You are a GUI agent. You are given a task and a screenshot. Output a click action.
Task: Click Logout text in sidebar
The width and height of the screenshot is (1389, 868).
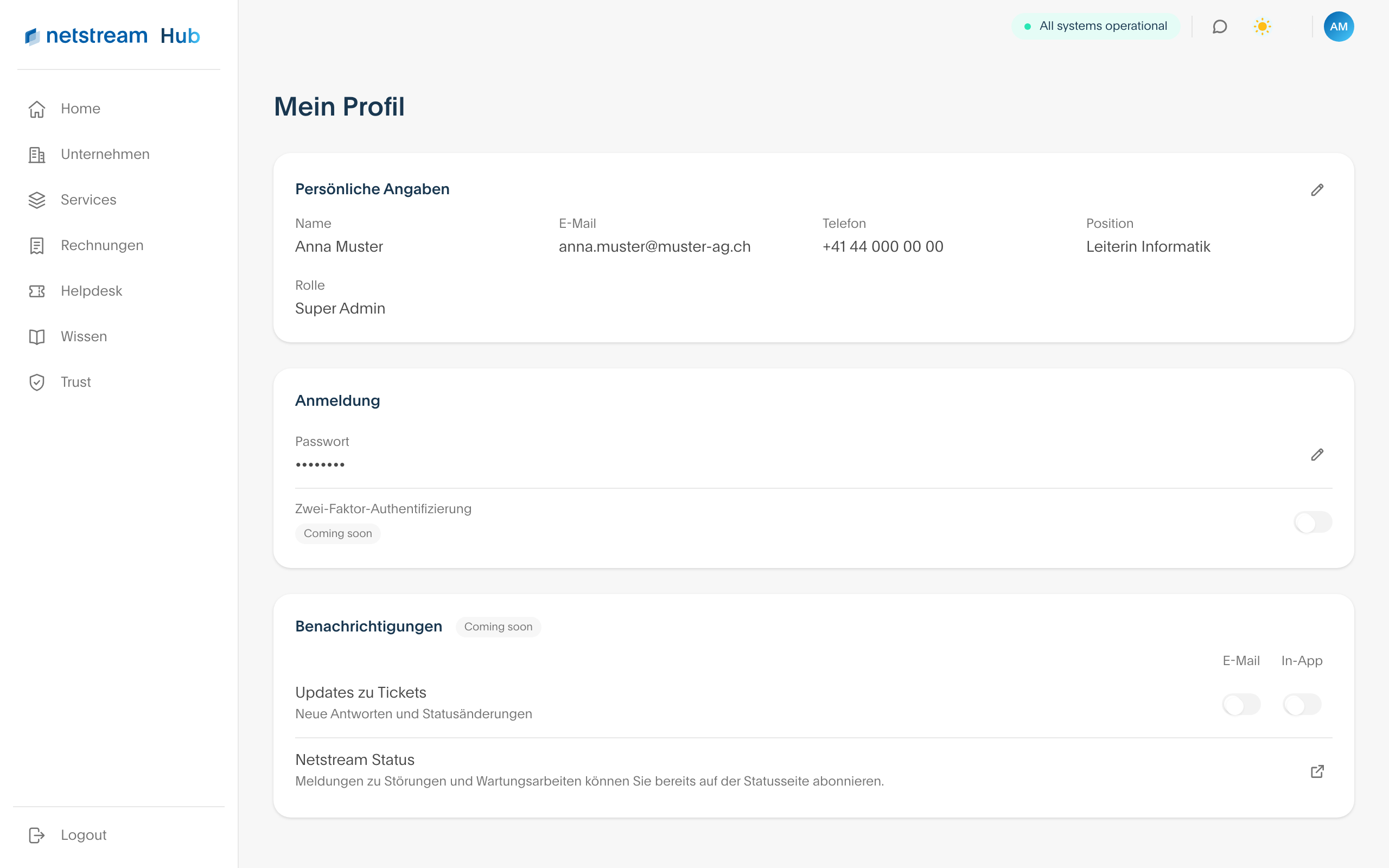(84, 835)
